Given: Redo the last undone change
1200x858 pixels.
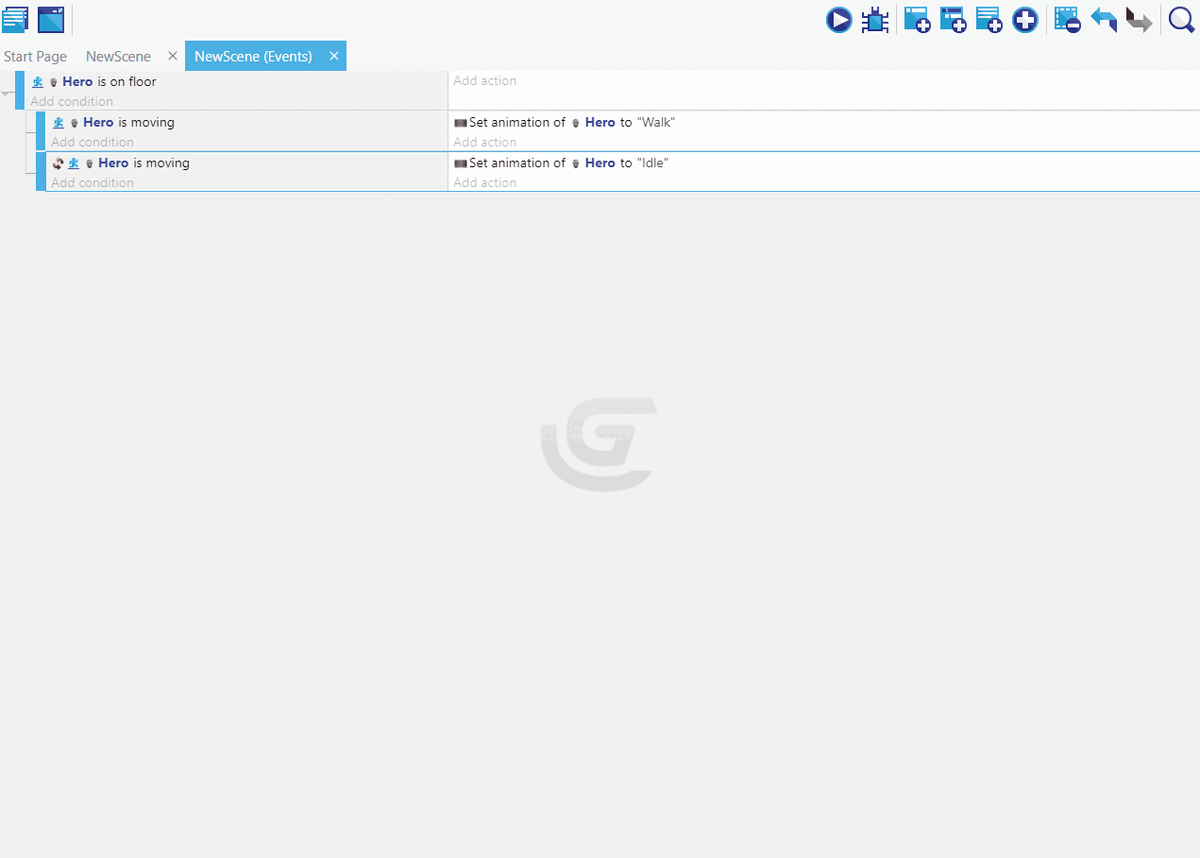Looking at the screenshot, I should pos(1139,20).
